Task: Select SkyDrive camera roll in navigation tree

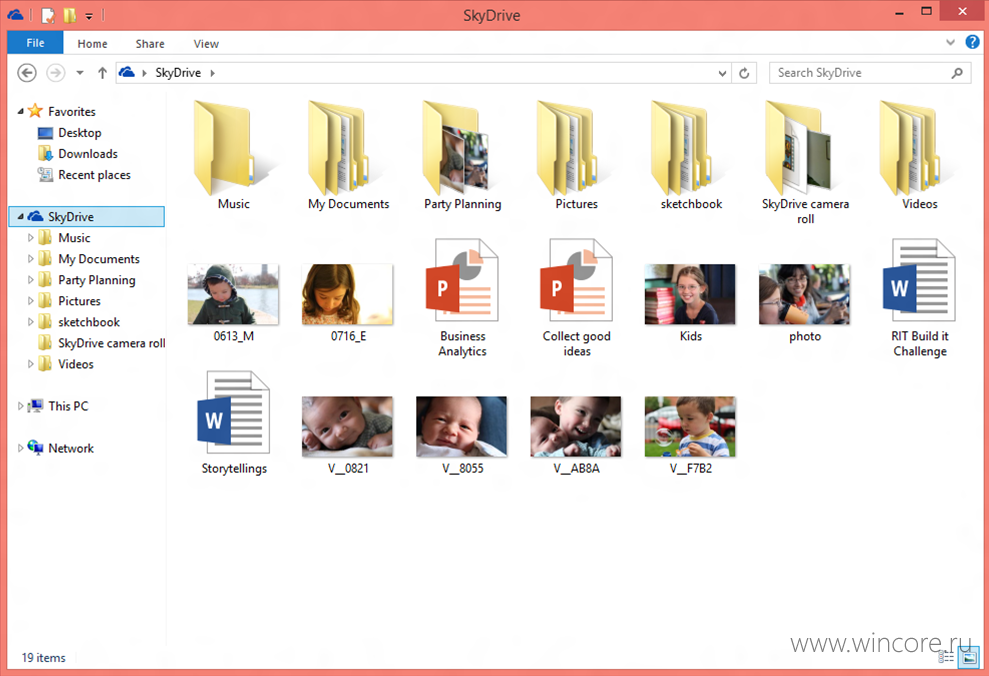Action: [x=111, y=343]
